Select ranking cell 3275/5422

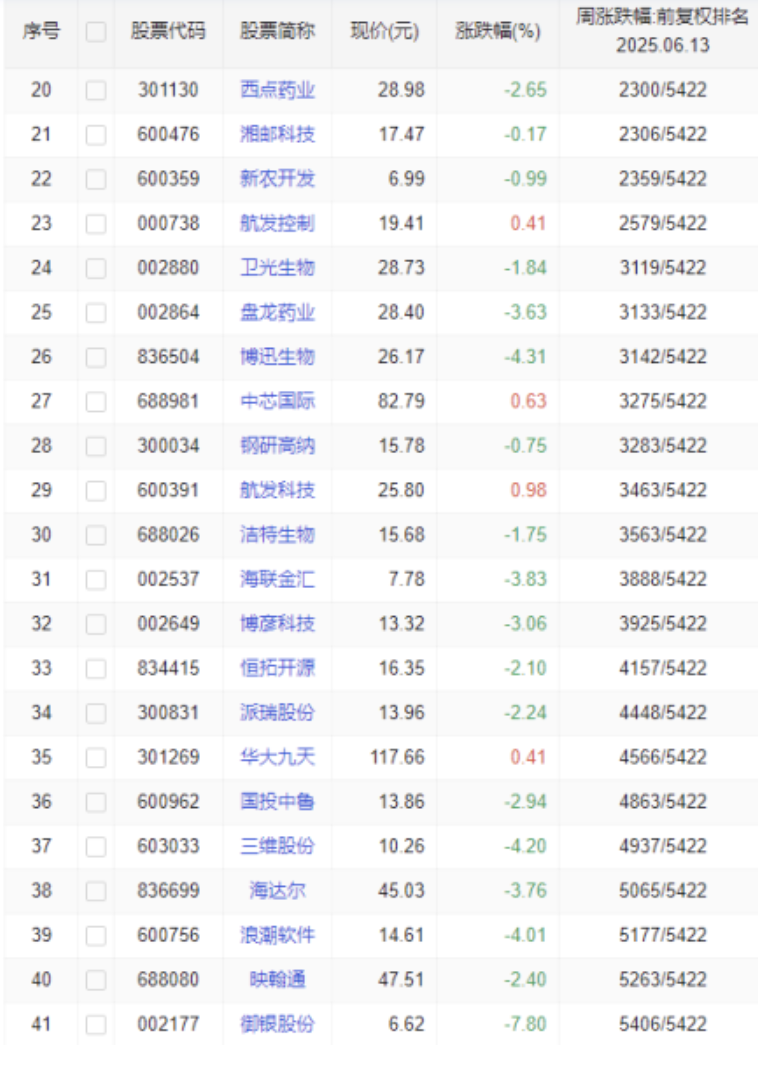(663, 401)
